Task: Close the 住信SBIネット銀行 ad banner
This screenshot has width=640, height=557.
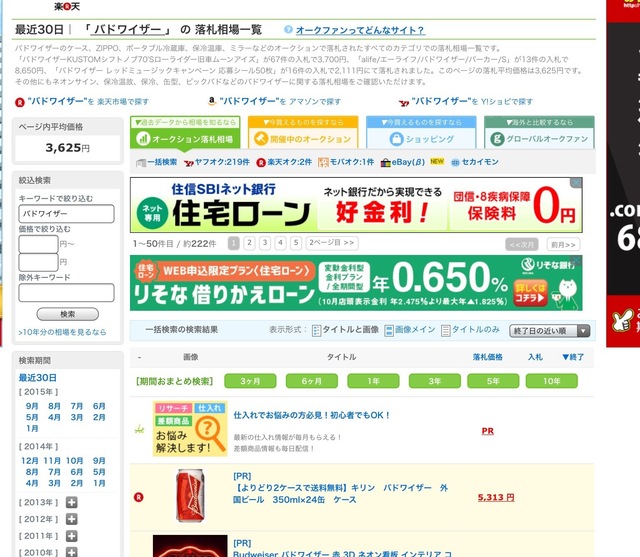Action: [576, 183]
